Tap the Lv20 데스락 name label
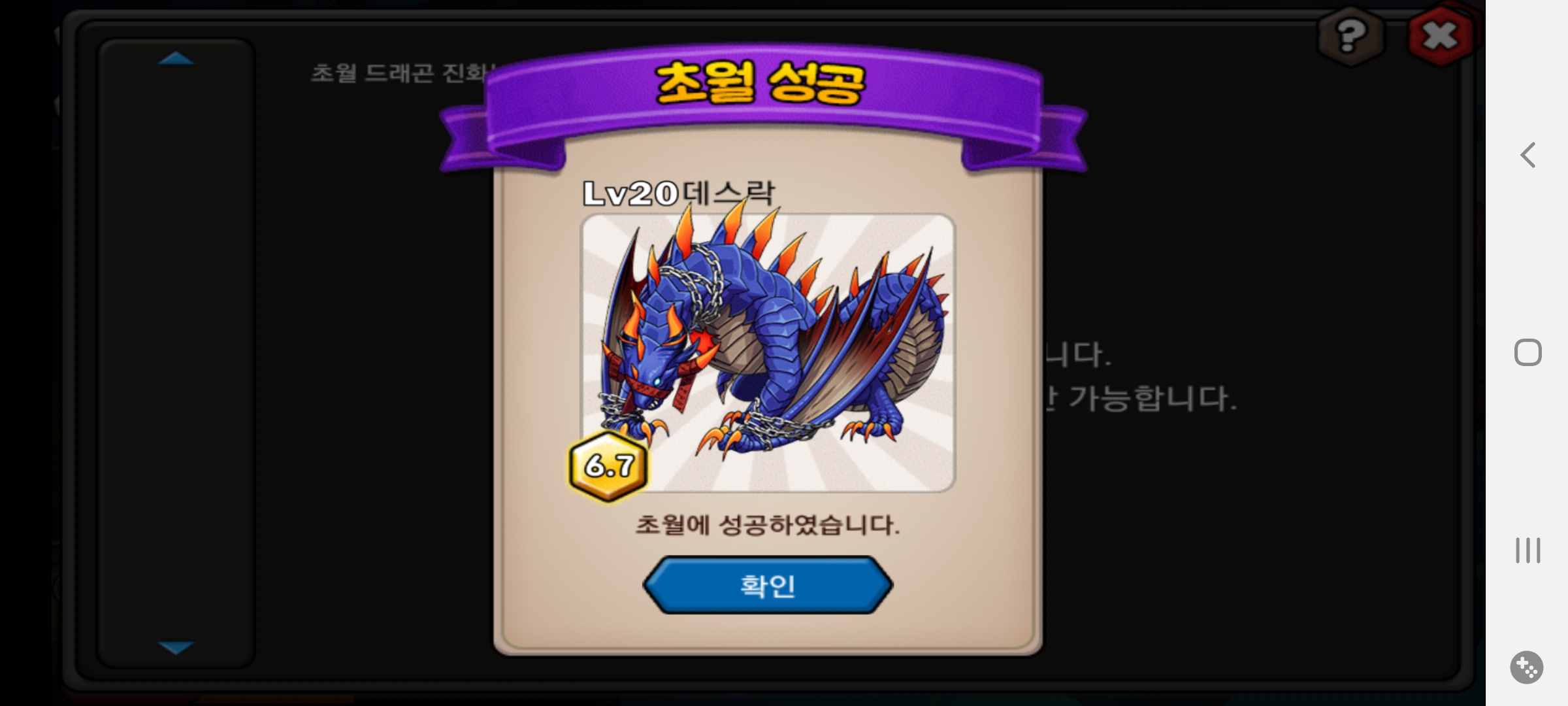 pos(679,193)
